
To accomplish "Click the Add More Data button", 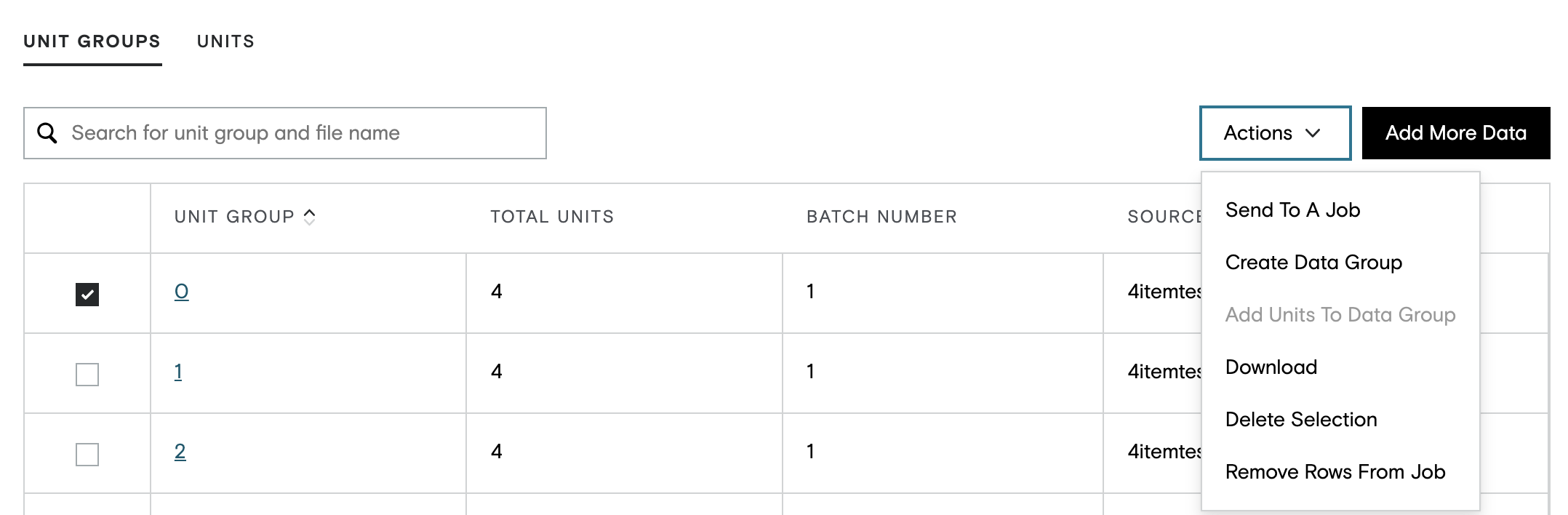I will (x=1456, y=133).
